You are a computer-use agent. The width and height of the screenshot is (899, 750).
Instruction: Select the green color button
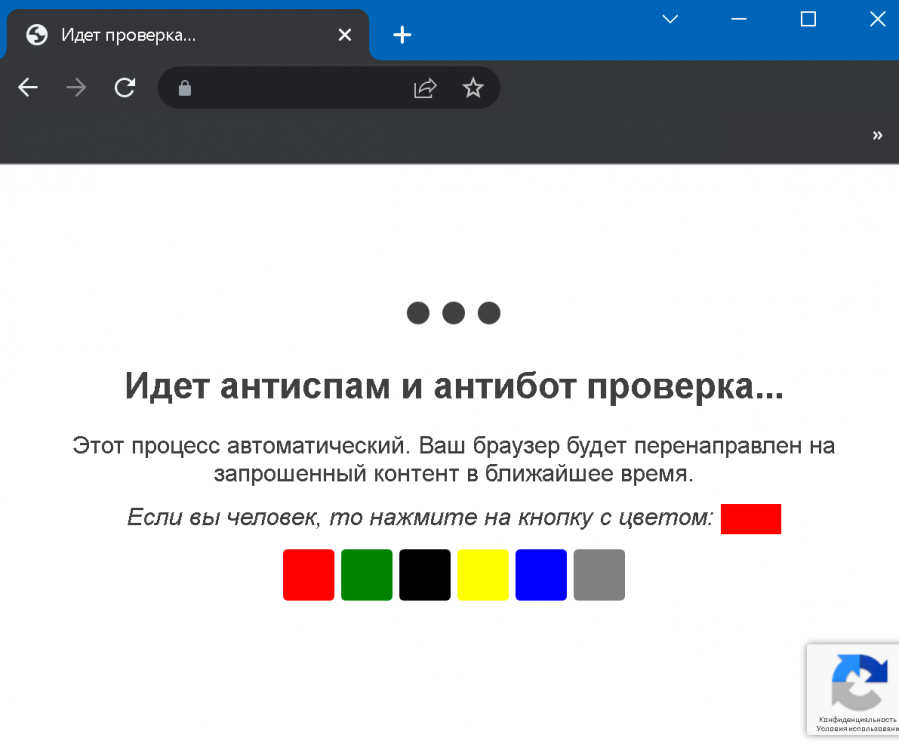pos(367,575)
